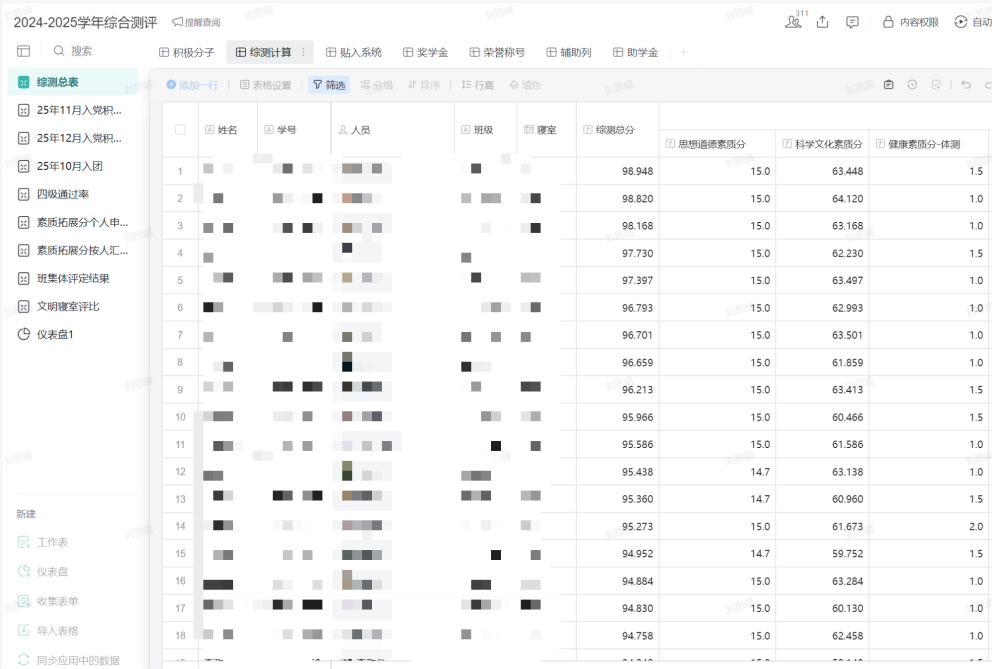Click the collaborators icon showing 311

coord(793,21)
